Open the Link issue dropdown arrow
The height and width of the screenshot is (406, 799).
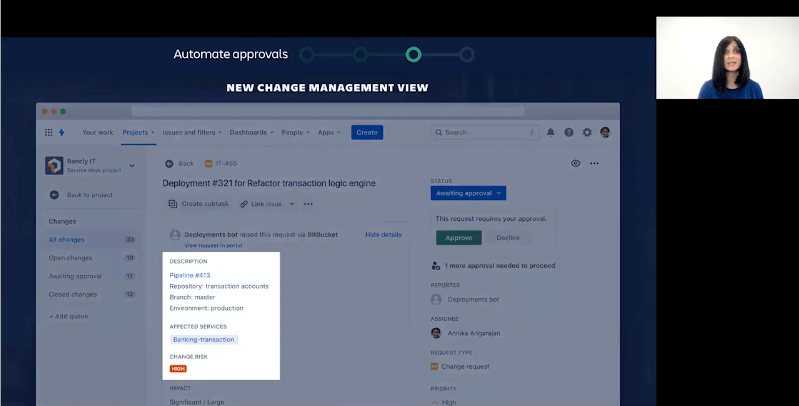(292, 204)
